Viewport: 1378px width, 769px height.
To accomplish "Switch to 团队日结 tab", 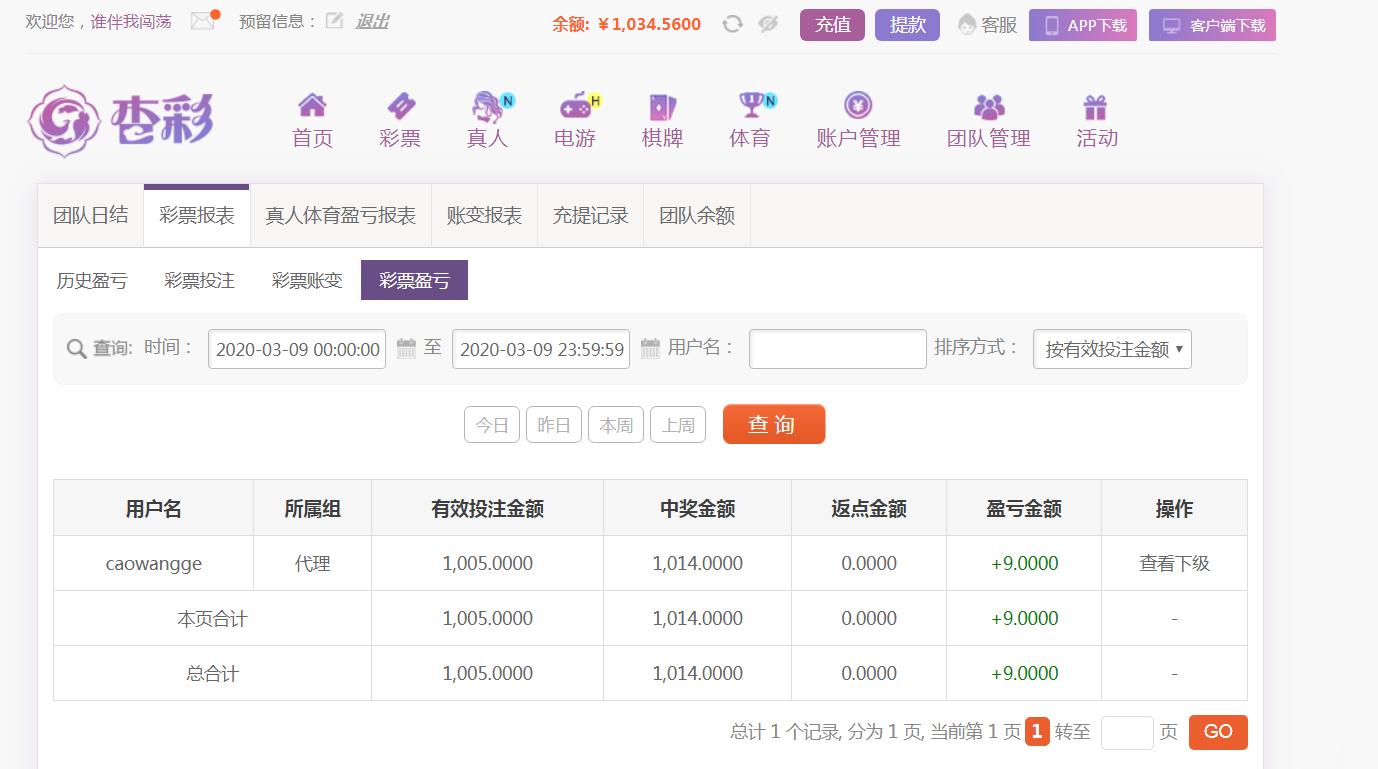I will (91, 216).
